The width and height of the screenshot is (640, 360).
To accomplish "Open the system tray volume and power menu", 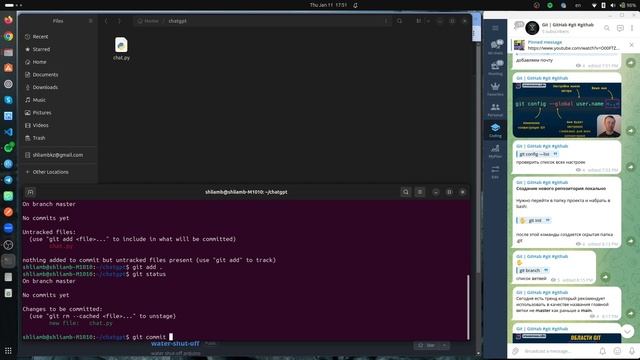I will (x=612, y=5).
